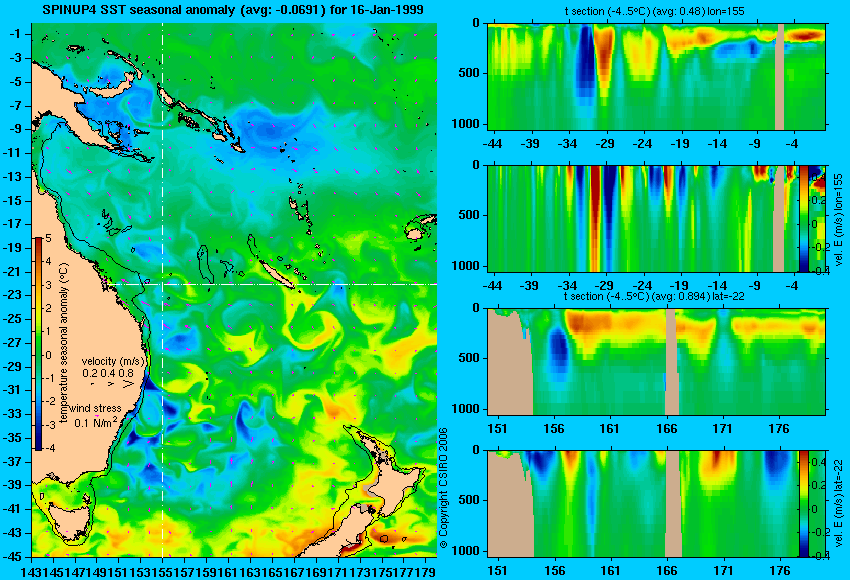This screenshot has height=580, width=850.
Task: Click the lat=-22 velocity color bar
Action: coord(803,504)
